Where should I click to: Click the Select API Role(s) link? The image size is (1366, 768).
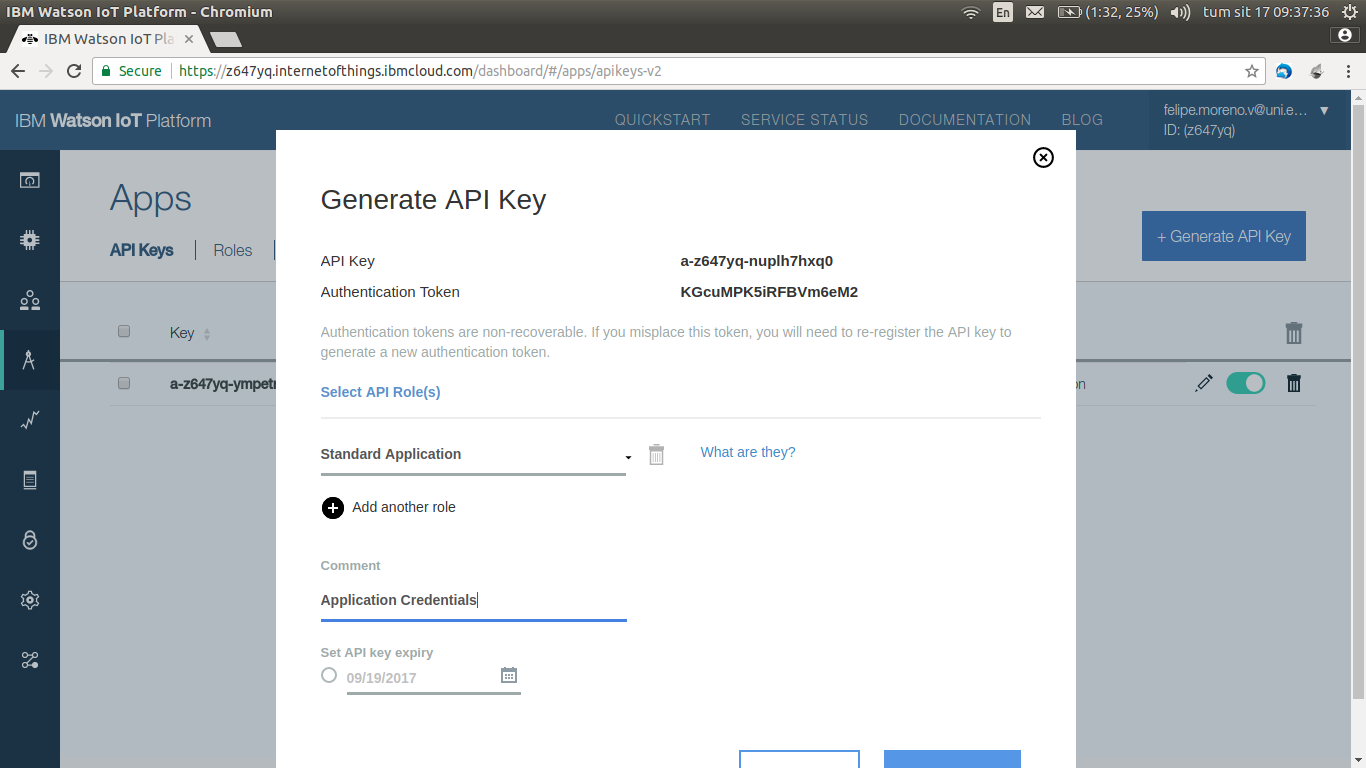pos(380,392)
